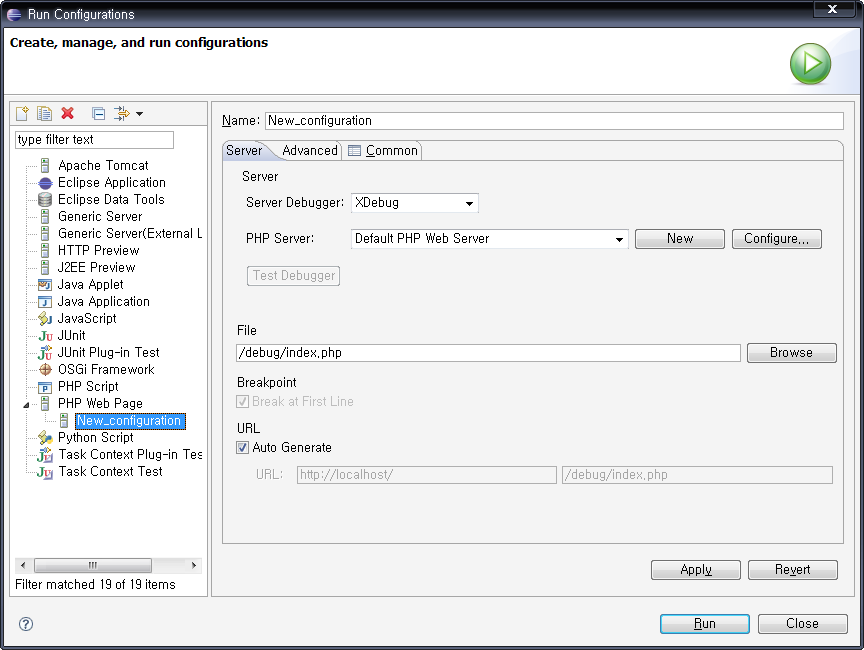864x650 pixels.
Task: Click the Revert button
Action: tap(792, 570)
